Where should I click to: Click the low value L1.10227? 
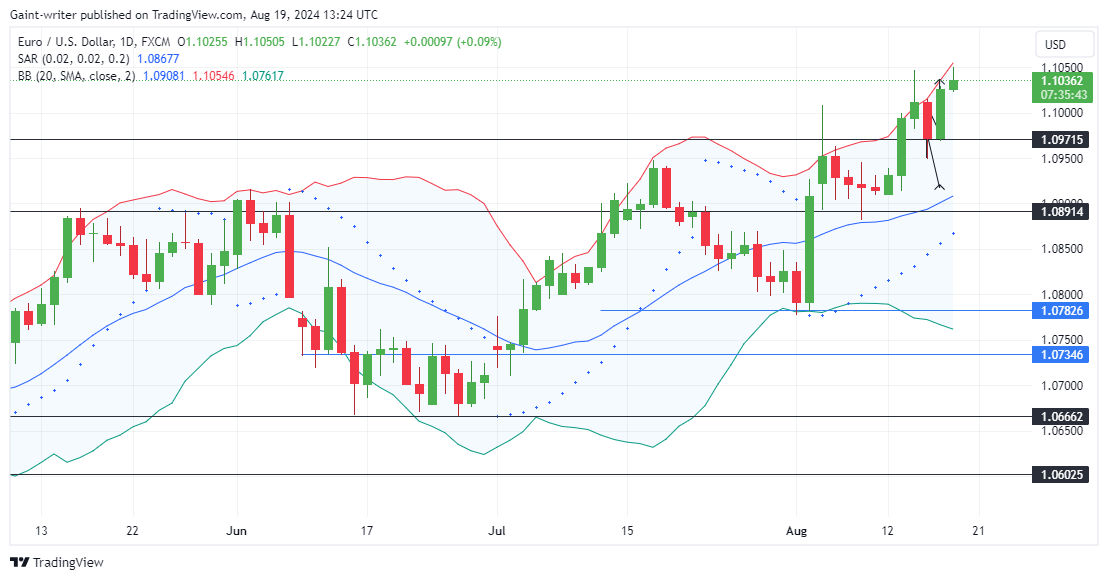(315, 42)
